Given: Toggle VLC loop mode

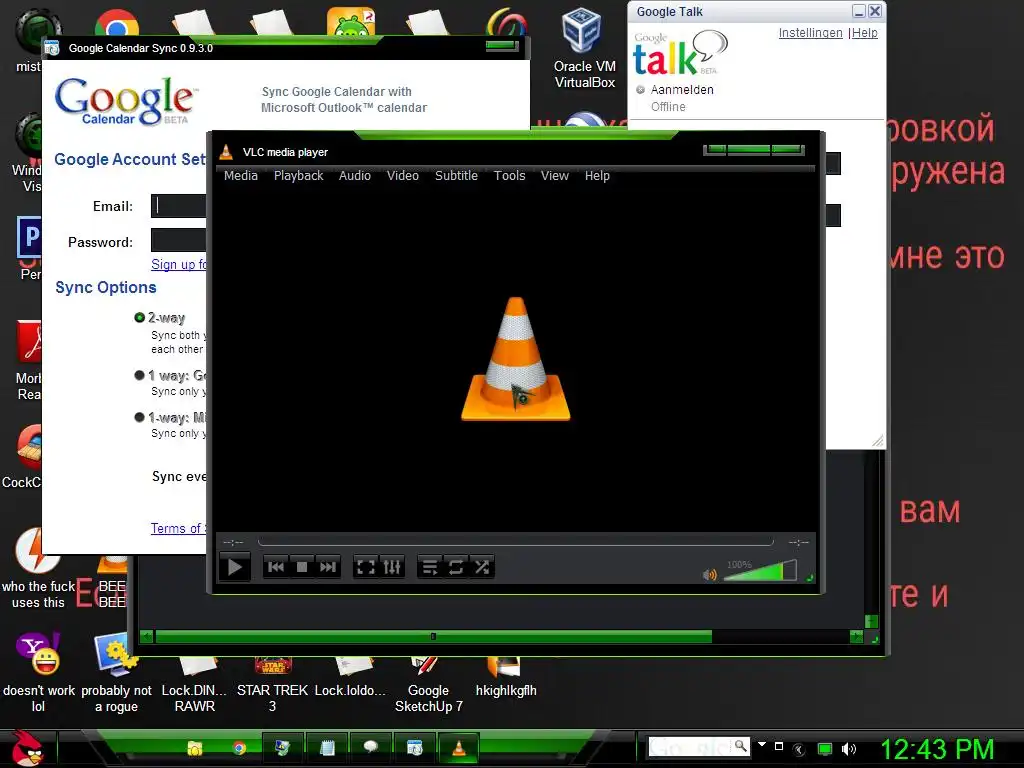Looking at the screenshot, I should click(x=456, y=567).
